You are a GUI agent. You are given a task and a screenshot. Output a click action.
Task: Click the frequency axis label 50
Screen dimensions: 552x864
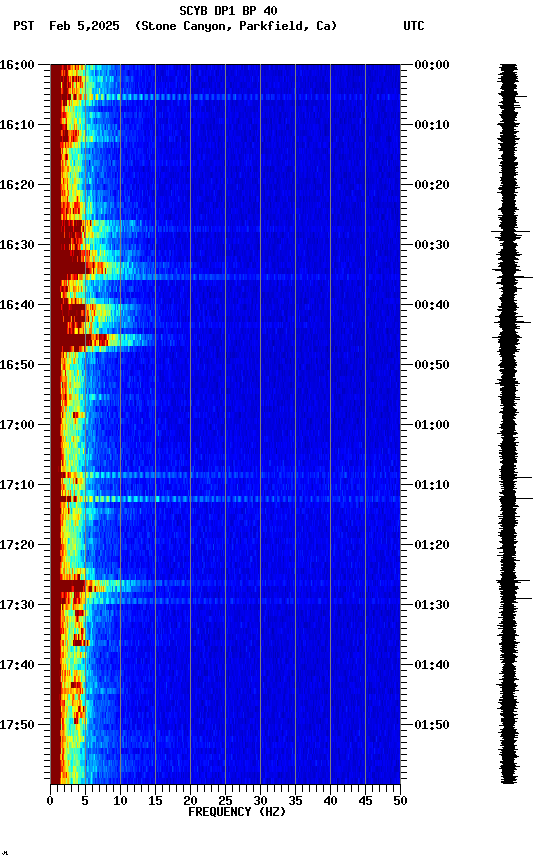(x=401, y=801)
